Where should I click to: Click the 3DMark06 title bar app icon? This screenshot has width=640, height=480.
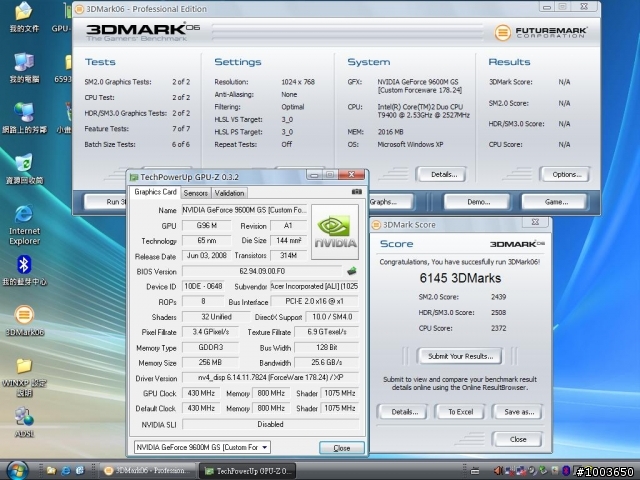80,9
